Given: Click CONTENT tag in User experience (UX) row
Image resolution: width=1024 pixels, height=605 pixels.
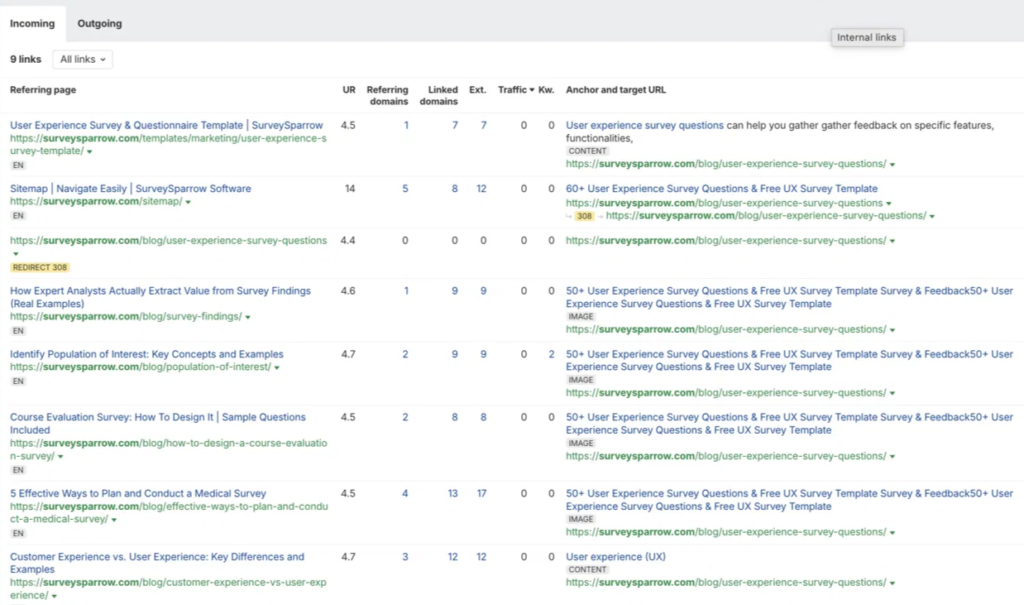Looking at the screenshot, I should [x=587, y=570].
